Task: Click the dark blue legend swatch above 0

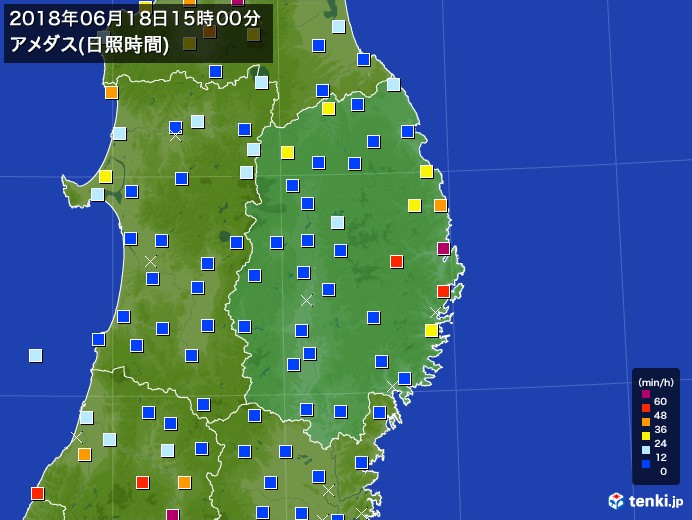Action: coord(646,464)
